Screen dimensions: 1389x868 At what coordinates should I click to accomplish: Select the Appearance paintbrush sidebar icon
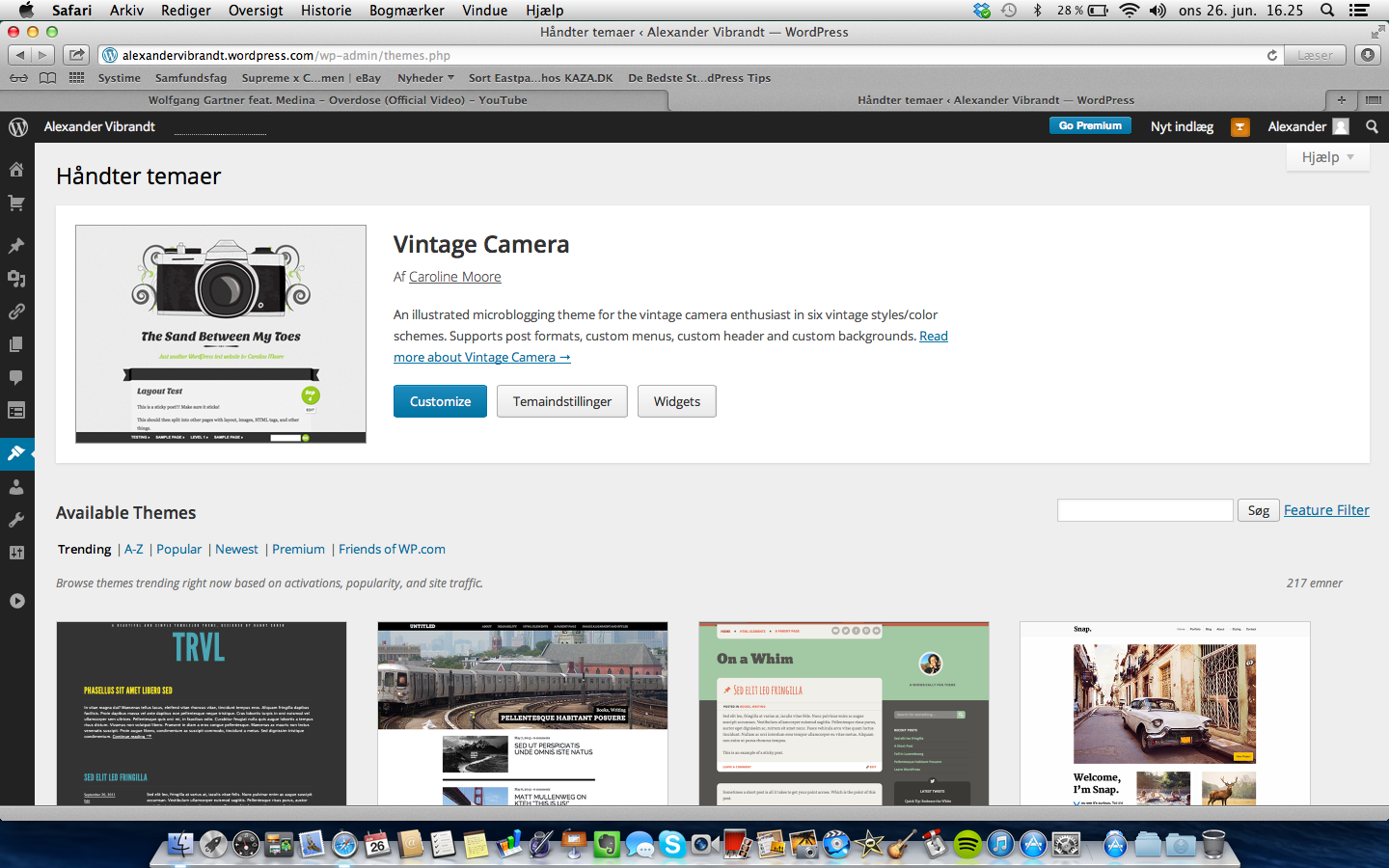[x=16, y=452]
